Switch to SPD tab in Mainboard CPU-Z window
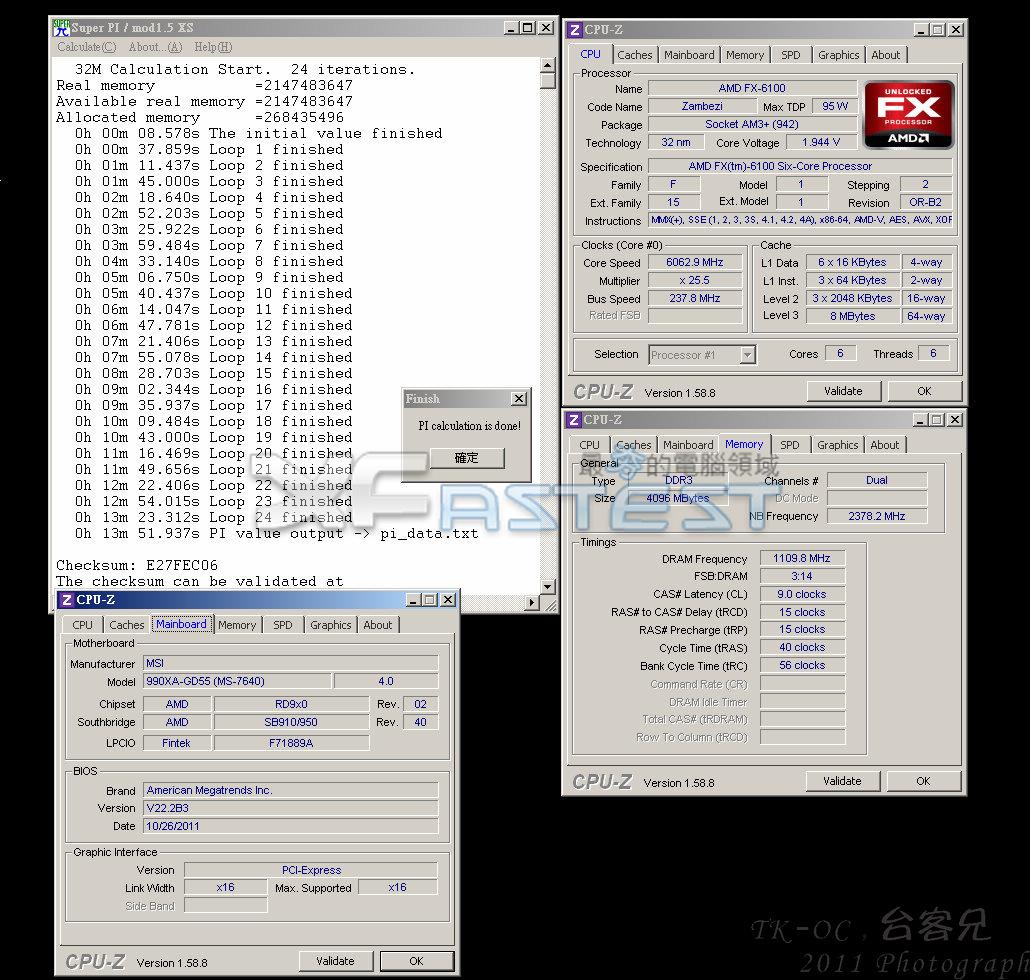This screenshot has width=1030, height=980. tap(282, 625)
